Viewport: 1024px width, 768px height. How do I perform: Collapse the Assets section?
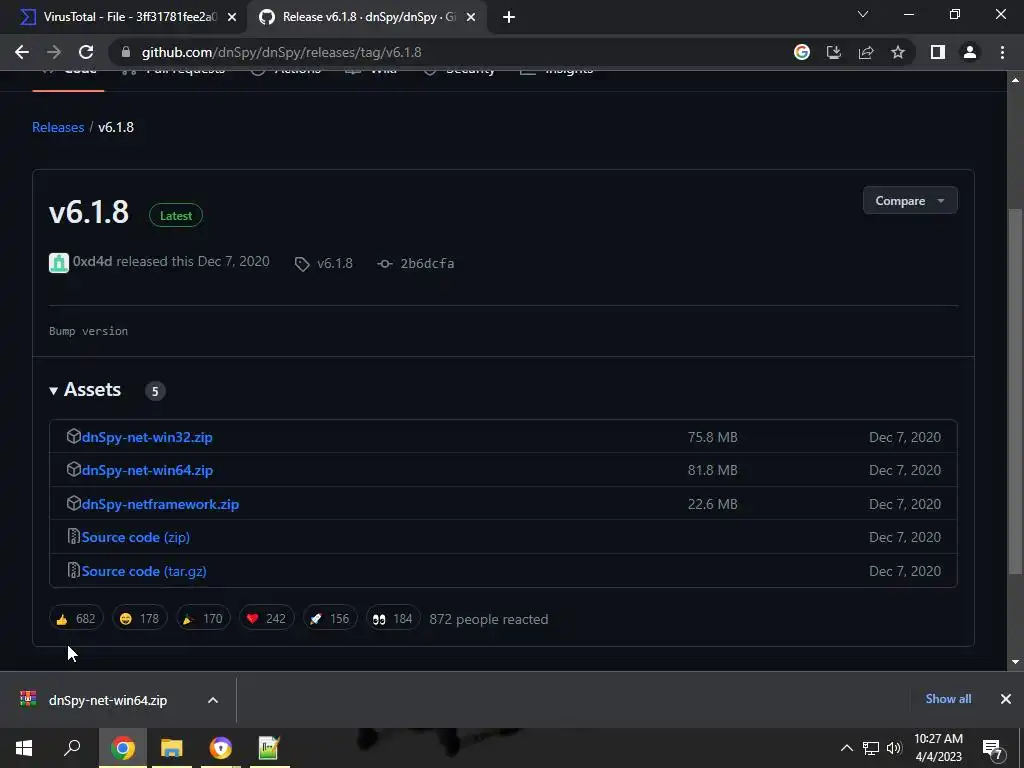[85, 390]
